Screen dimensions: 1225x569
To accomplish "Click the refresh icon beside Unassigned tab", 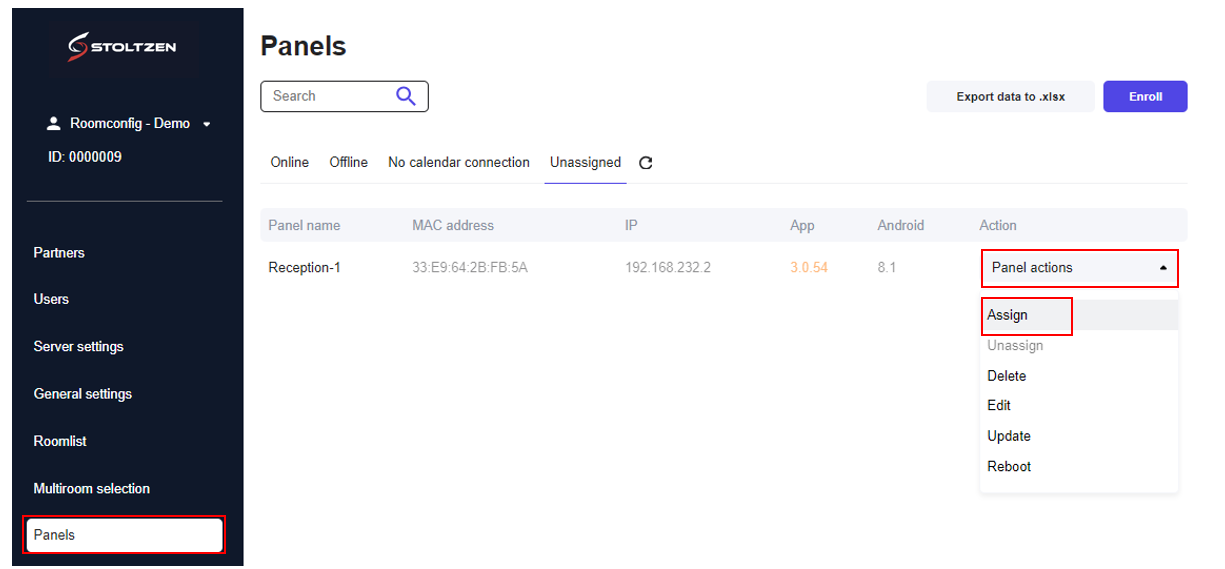I will point(646,163).
